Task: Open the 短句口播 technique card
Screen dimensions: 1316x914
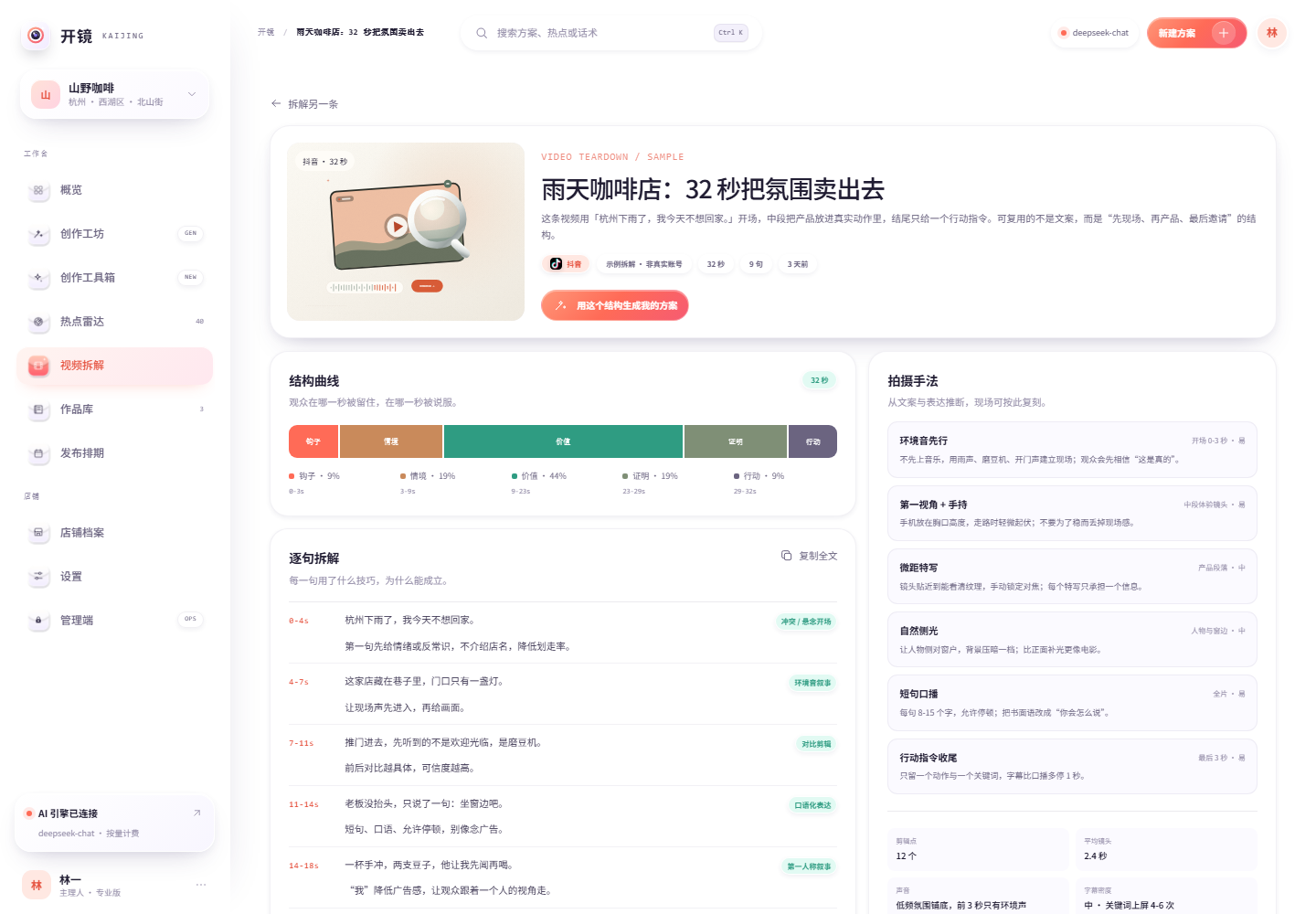Action: [1072, 703]
